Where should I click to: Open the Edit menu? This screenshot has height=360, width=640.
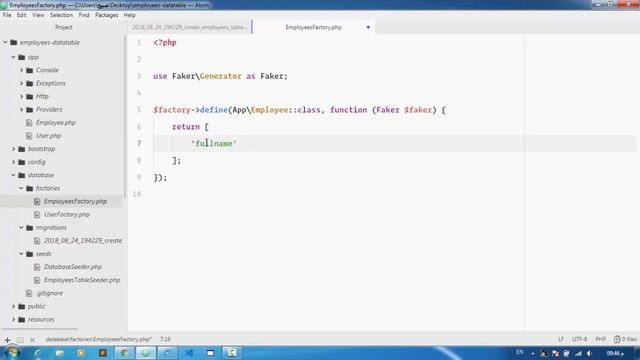click(x=22, y=15)
